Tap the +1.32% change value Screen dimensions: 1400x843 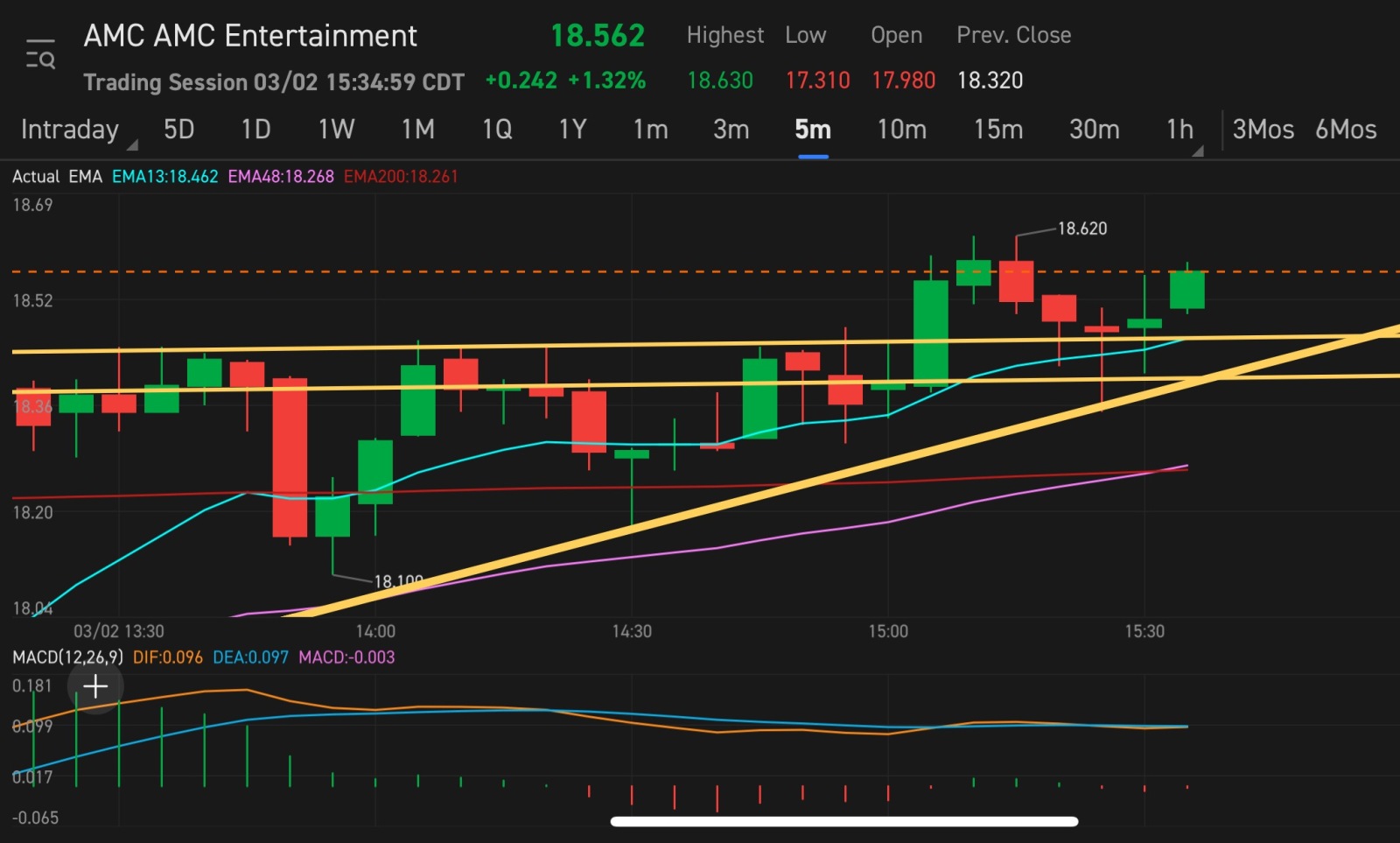coord(606,81)
